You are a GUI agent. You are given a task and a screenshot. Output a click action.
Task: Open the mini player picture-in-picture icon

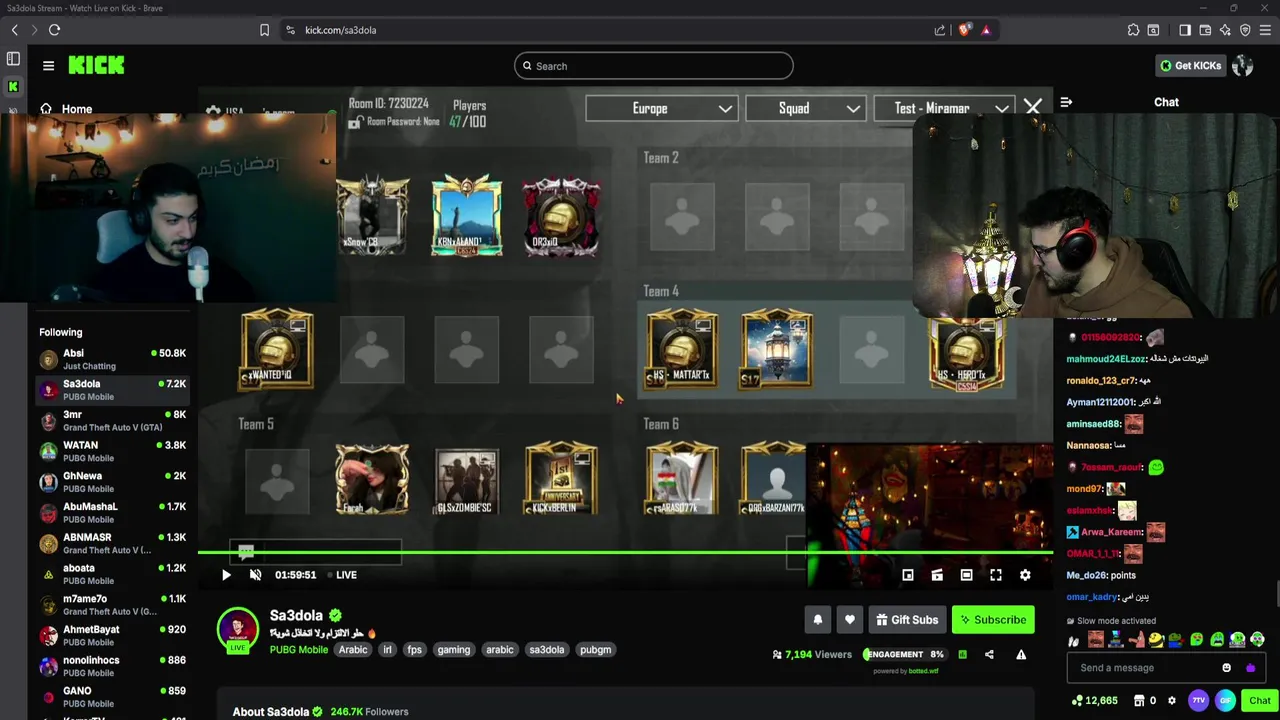click(908, 575)
